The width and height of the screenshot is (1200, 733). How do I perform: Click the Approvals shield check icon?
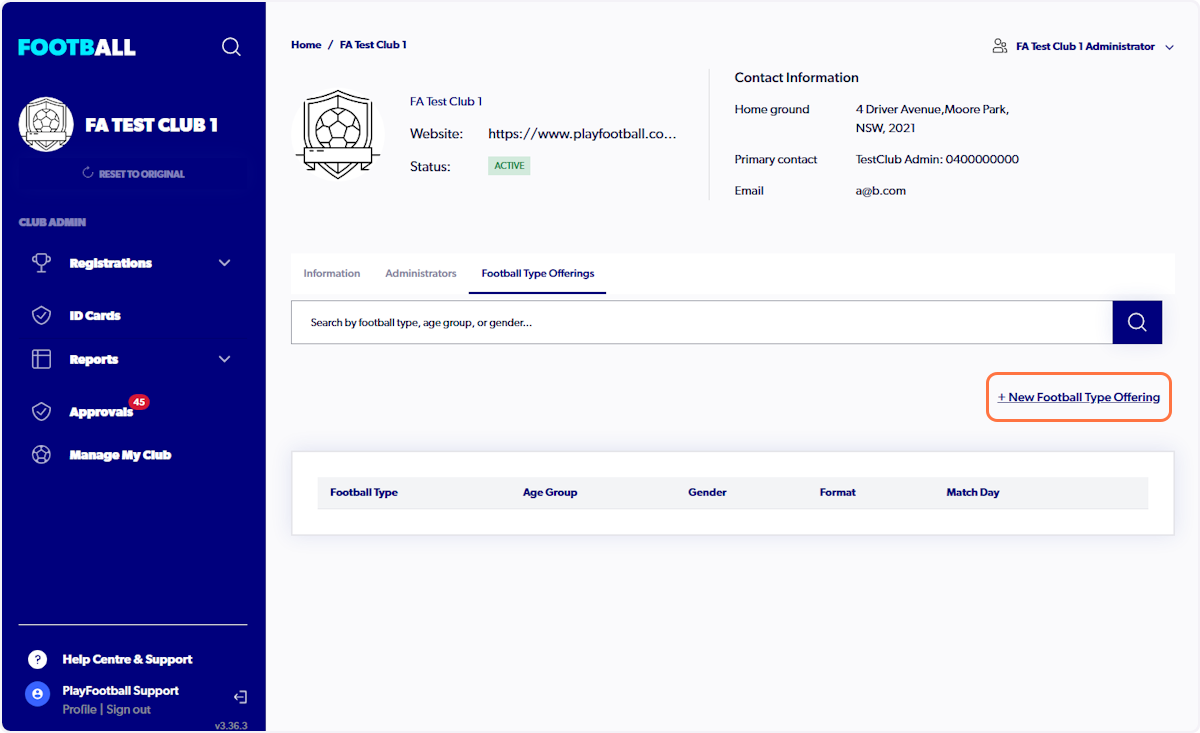[41, 411]
